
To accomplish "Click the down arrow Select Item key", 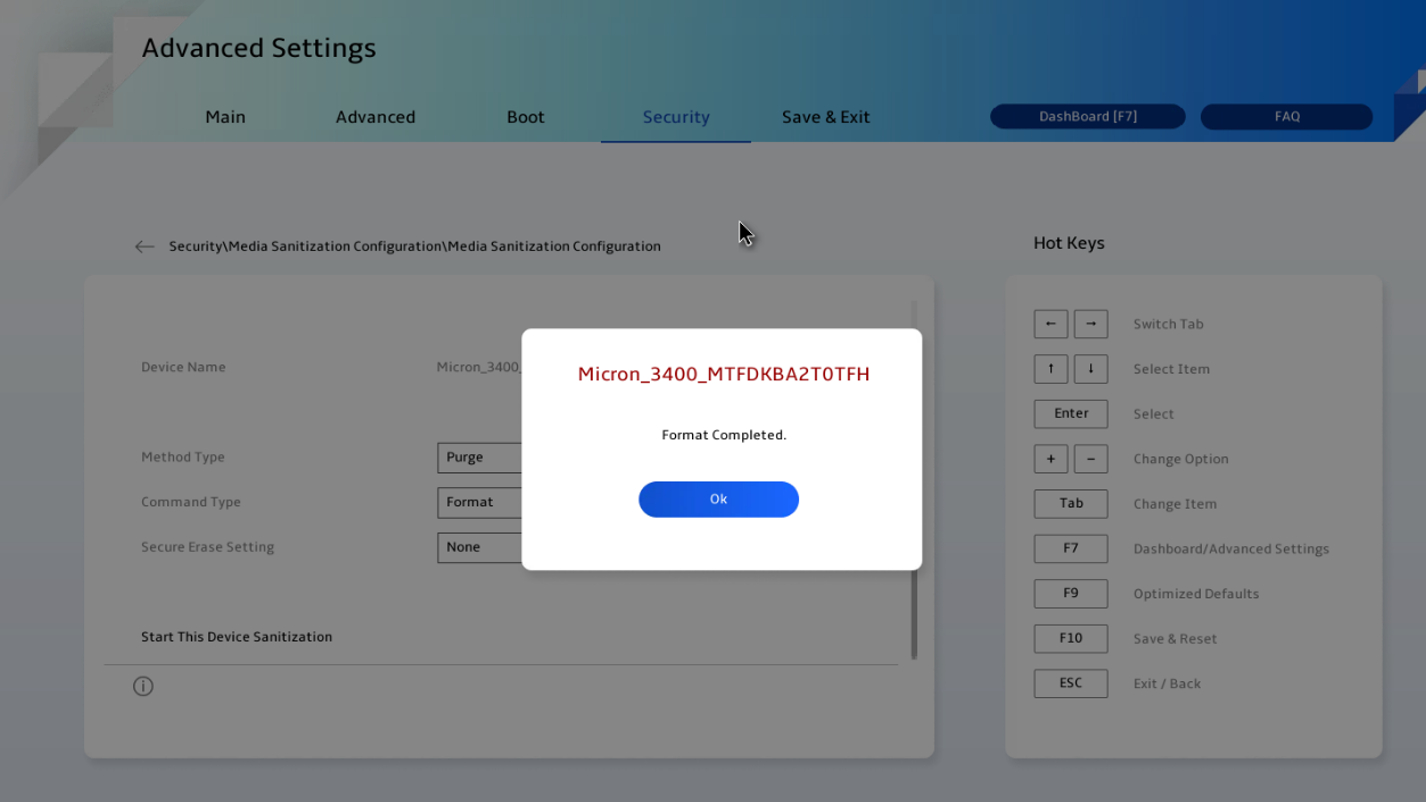I will (x=1090, y=369).
